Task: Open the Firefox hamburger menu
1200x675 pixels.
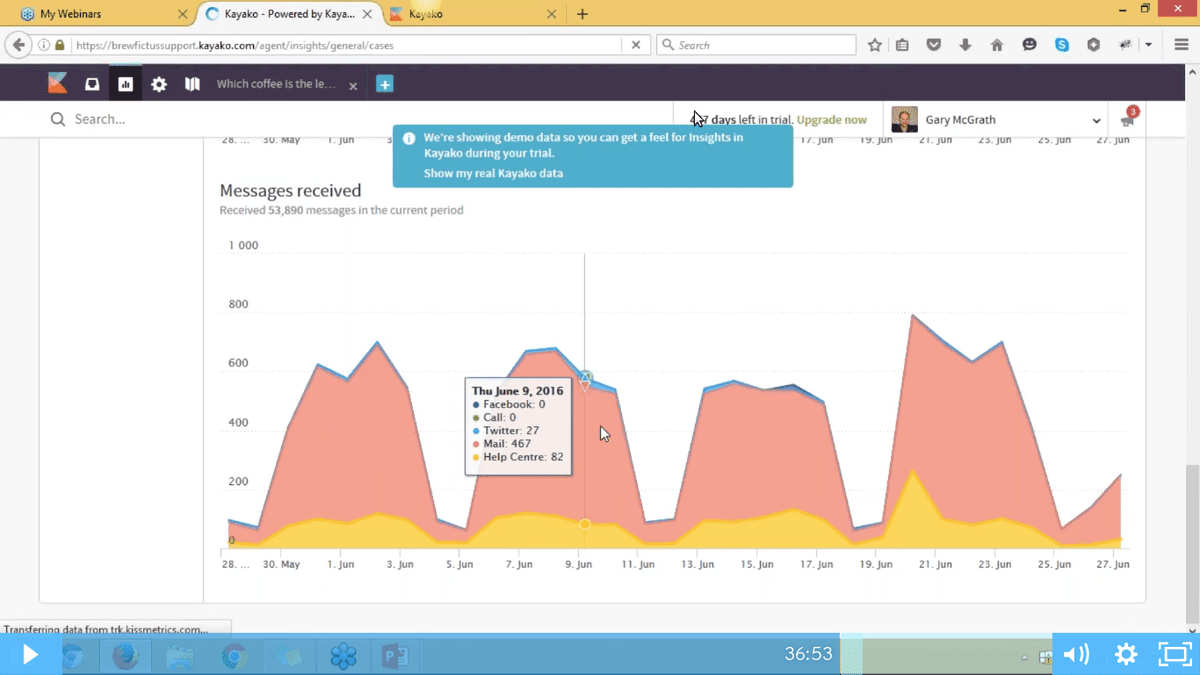Action: pyautogui.click(x=1181, y=45)
